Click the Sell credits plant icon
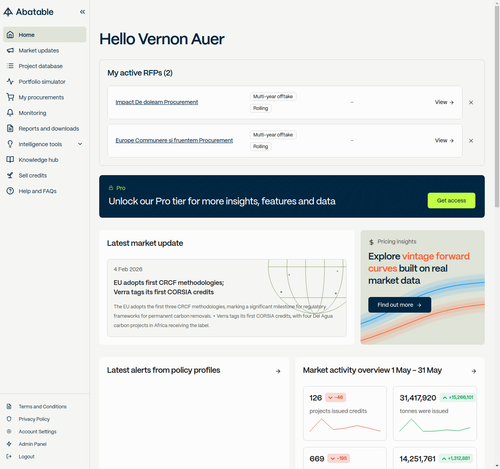The image size is (500, 469). pos(10,175)
